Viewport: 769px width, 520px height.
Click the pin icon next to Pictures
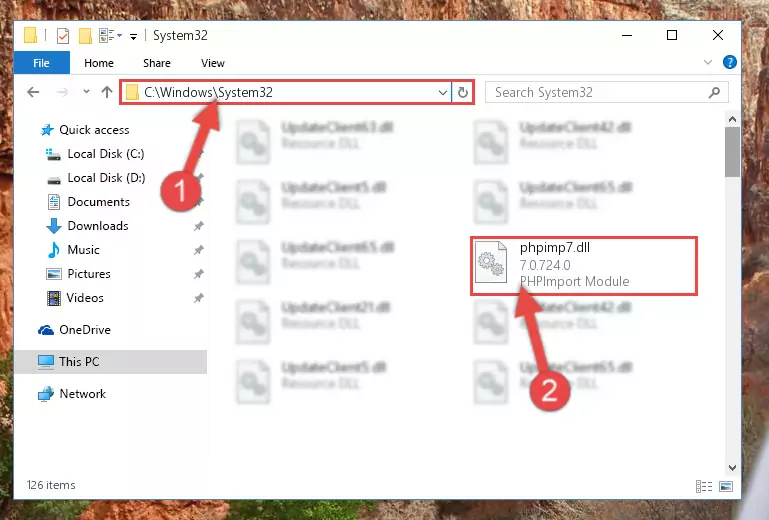(x=198, y=274)
